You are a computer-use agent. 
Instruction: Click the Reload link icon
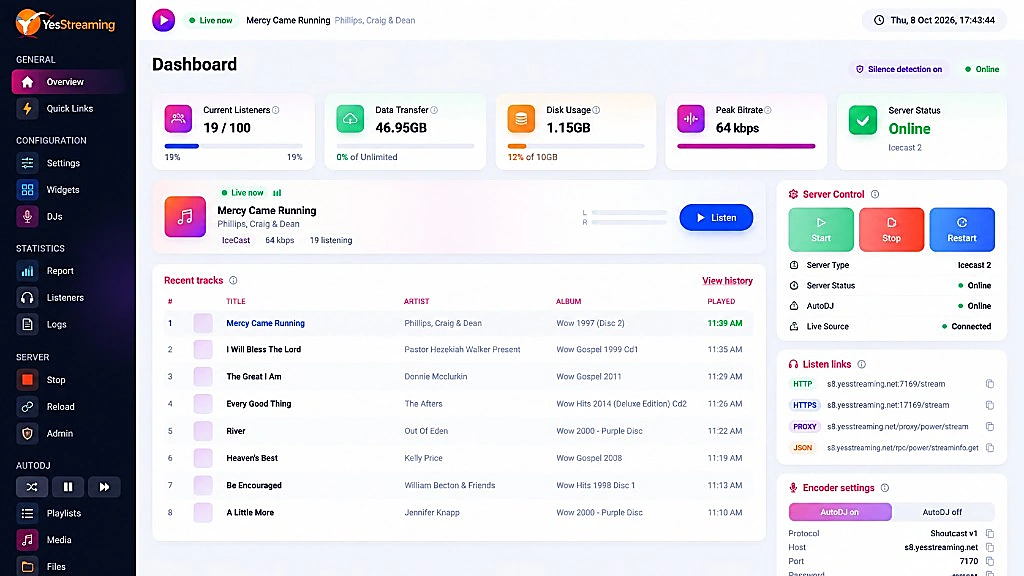[x=27, y=406]
